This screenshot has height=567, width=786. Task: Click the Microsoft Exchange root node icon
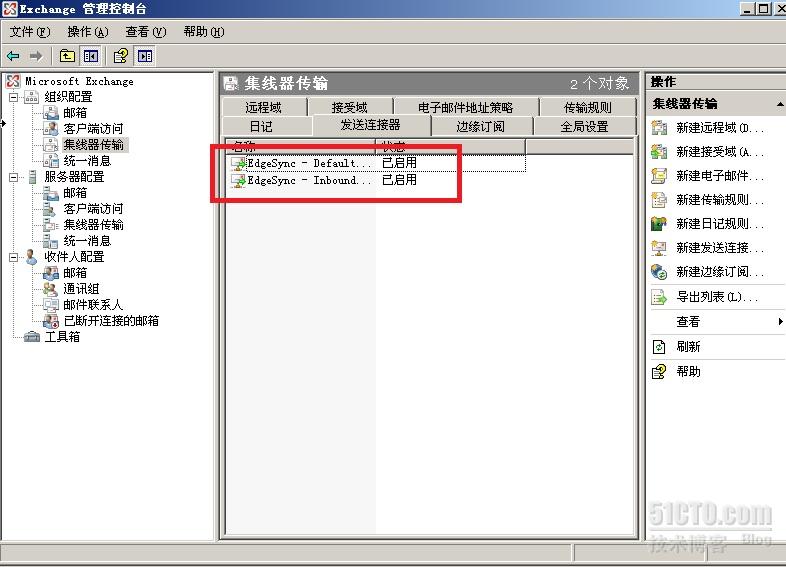point(13,81)
